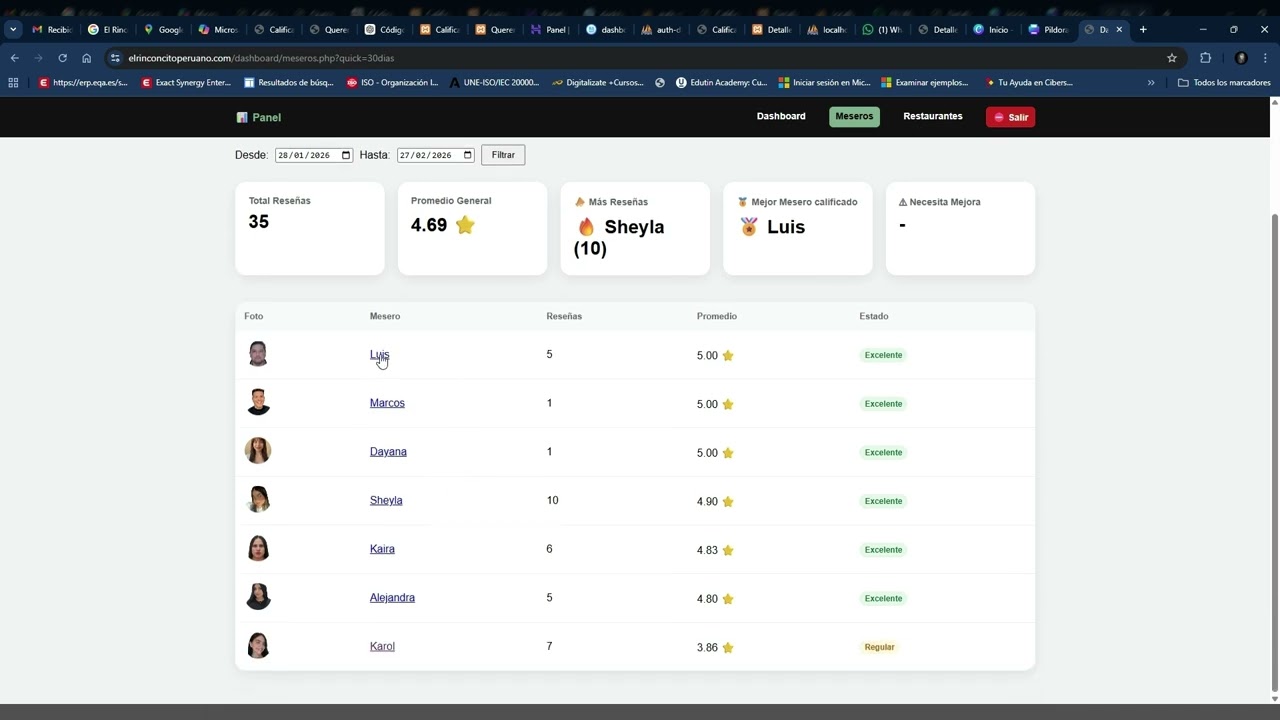Click Kaira's profile photo
The image size is (1280, 720).
pyautogui.click(x=258, y=548)
